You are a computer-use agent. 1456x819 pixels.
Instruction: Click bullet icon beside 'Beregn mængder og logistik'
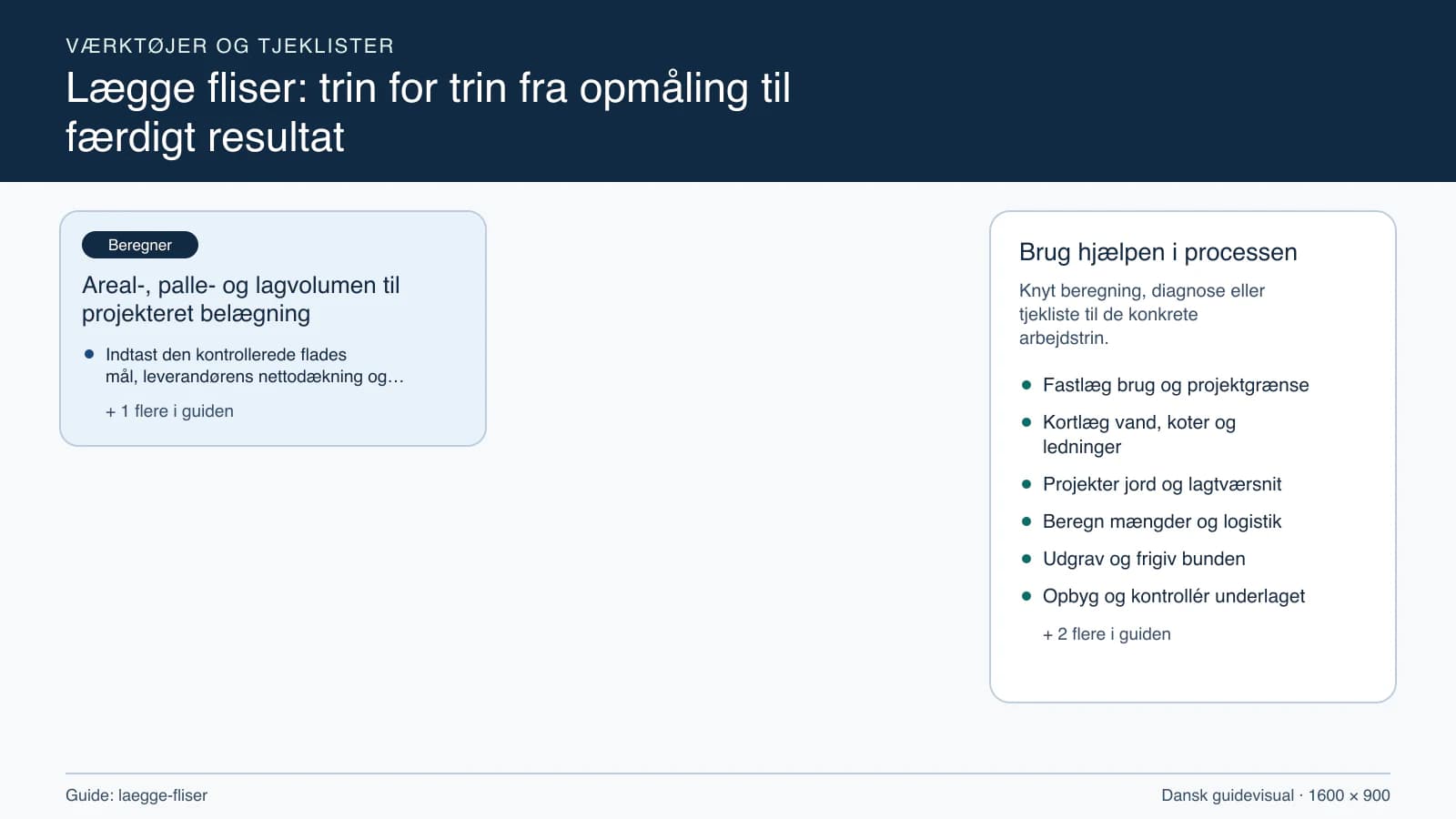1026,521
